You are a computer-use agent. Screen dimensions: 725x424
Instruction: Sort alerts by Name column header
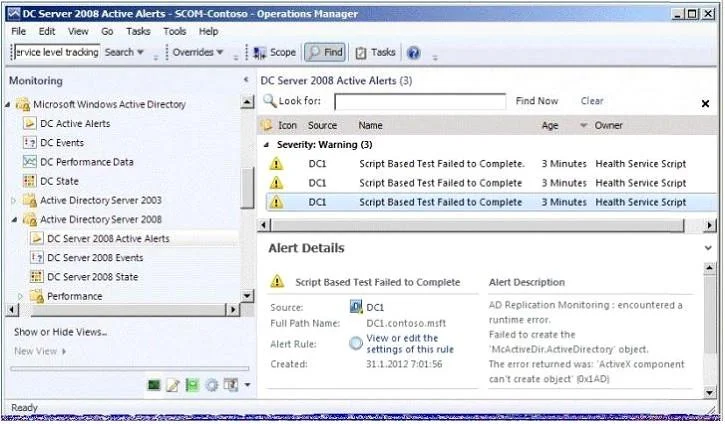pos(370,125)
